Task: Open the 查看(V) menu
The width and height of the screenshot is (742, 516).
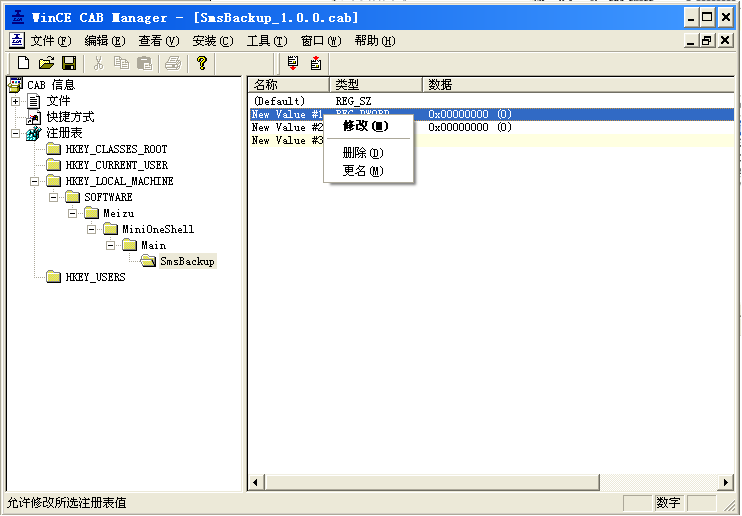Action: tap(159, 41)
